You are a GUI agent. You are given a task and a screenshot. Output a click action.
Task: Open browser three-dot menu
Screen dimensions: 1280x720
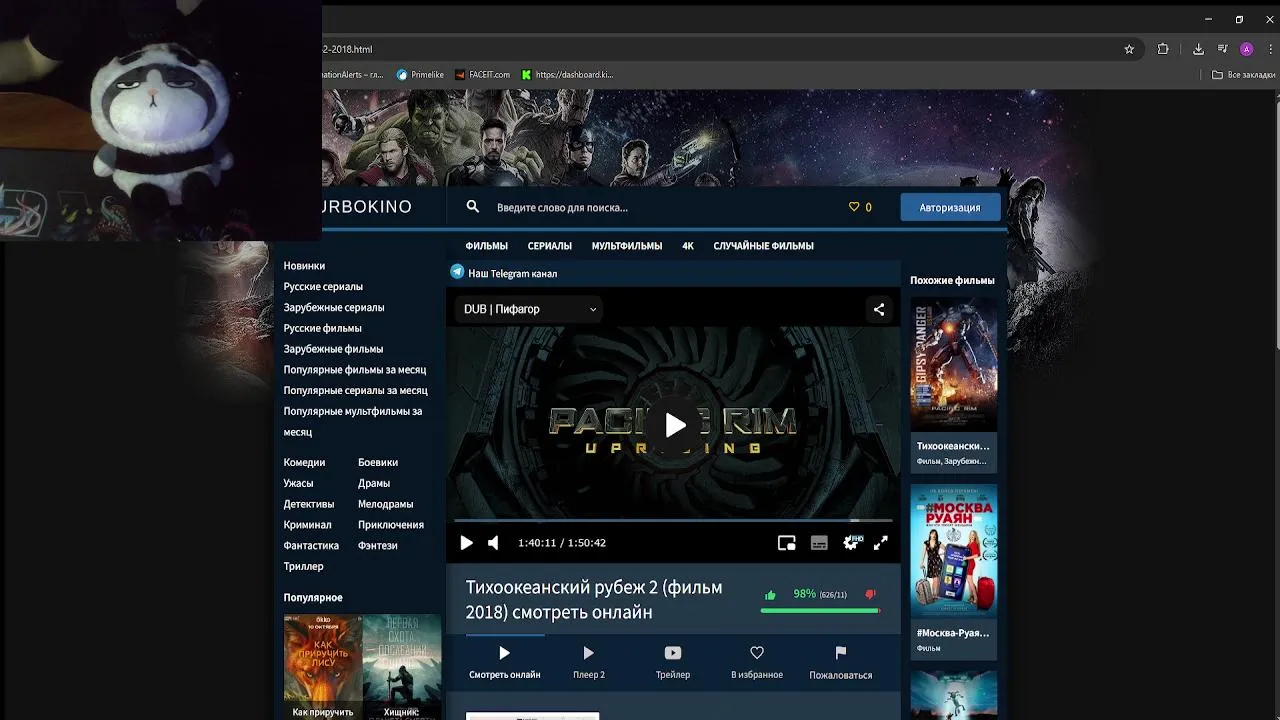coord(1270,49)
